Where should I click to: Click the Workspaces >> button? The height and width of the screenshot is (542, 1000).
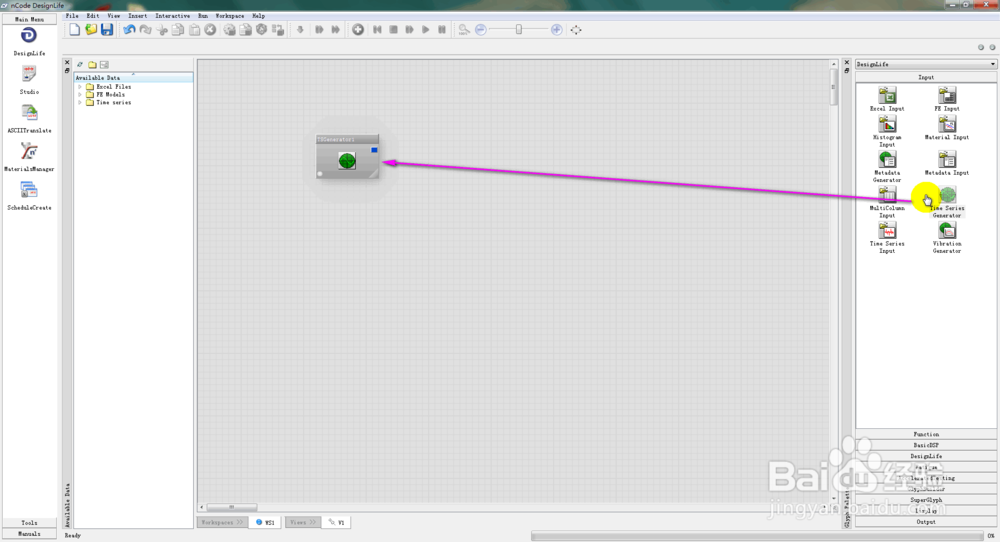222,522
